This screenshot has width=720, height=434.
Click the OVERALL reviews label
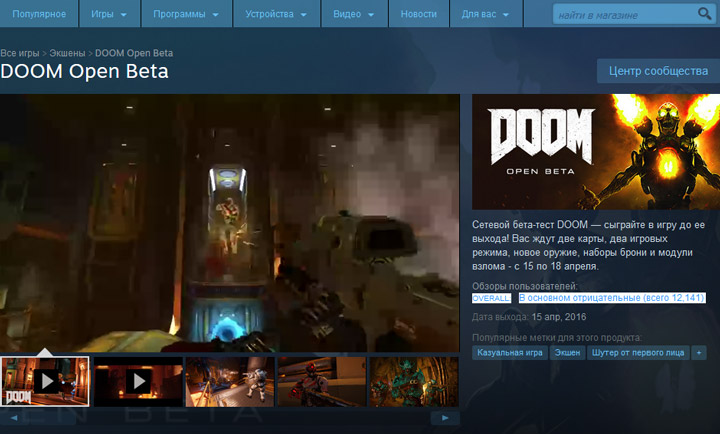pos(491,298)
